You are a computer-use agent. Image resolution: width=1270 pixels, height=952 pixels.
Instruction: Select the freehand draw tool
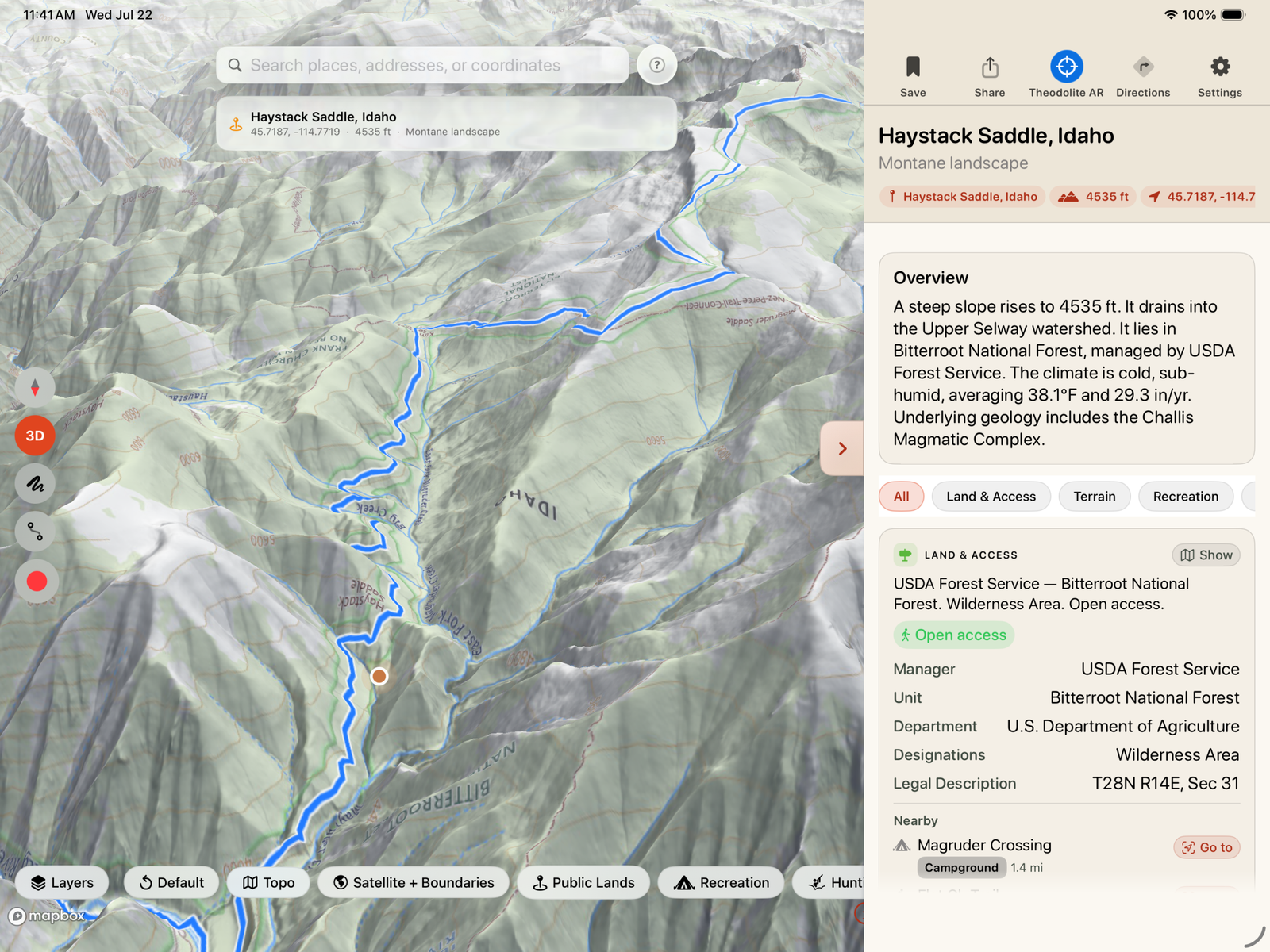[x=35, y=484]
